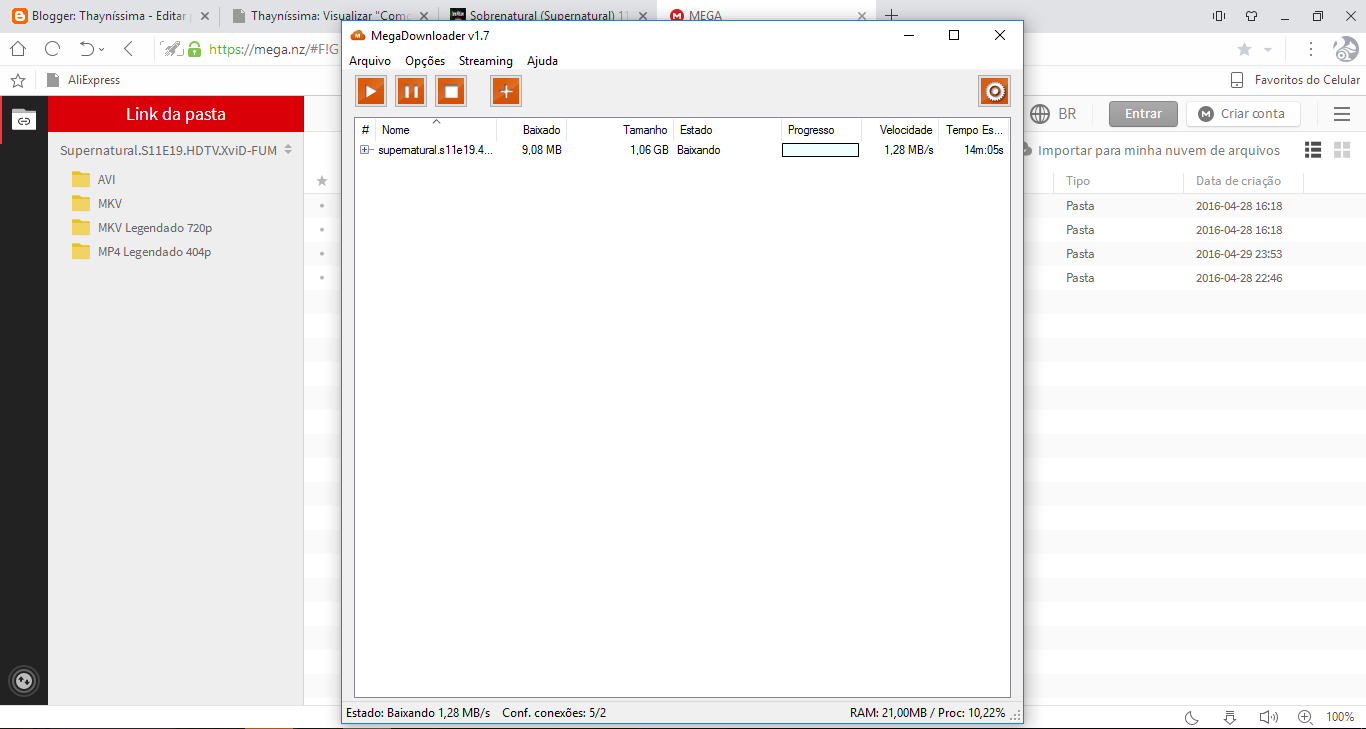This screenshot has width=1366, height=729.
Task: Open the MKV folder in tree
Action: coord(97,204)
